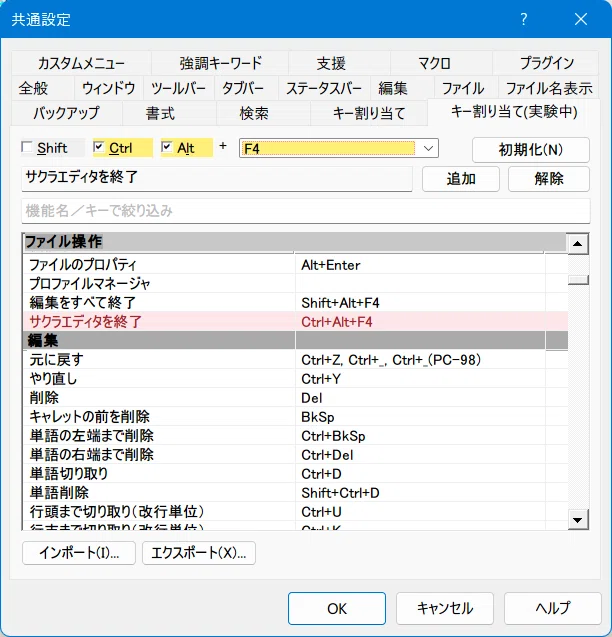Click the キャンセル button

tap(445, 608)
